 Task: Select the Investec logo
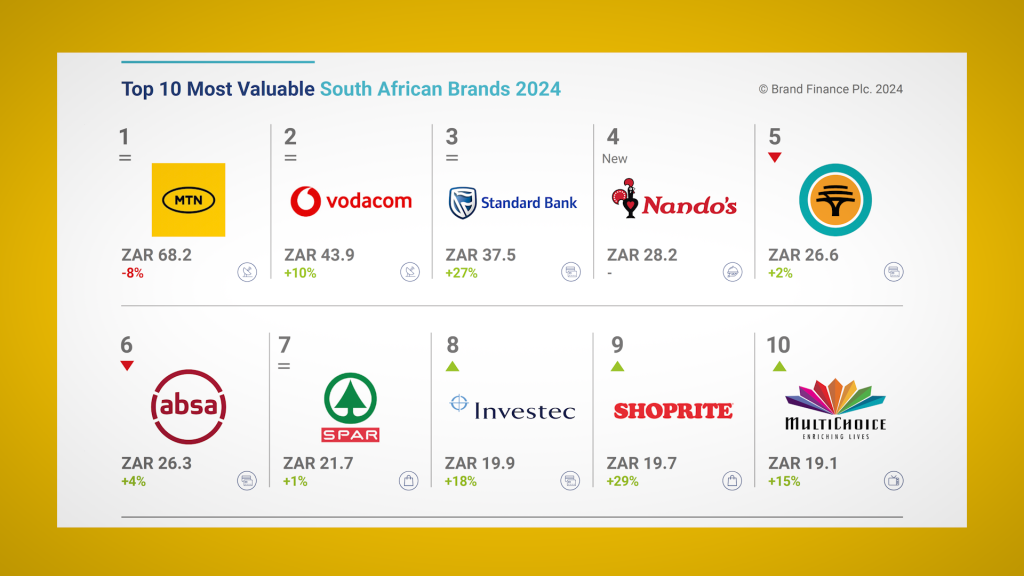[513, 408]
